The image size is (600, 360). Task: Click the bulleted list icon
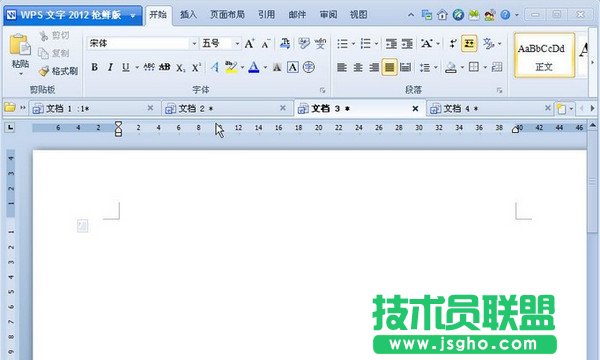342,44
